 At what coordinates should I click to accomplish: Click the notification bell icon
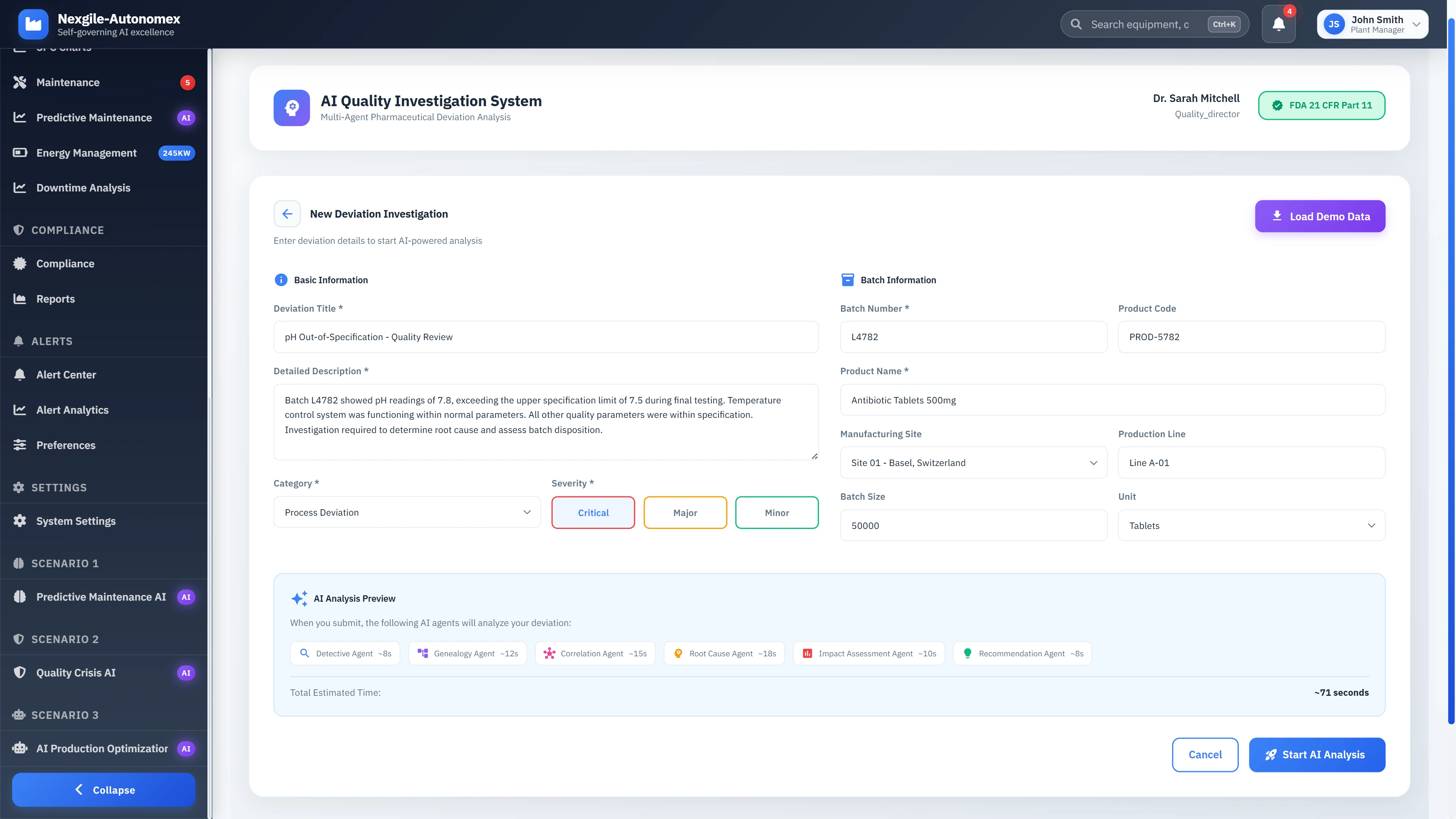(1279, 24)
